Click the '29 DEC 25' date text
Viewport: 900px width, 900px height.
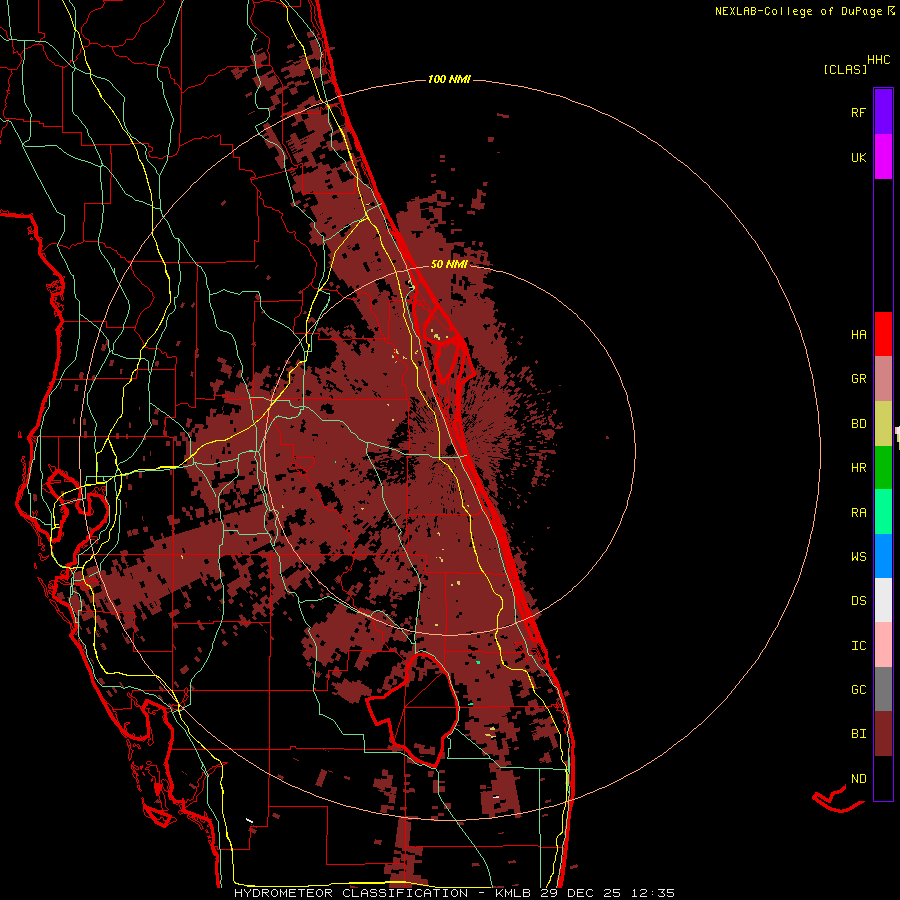tap(582, 893)
